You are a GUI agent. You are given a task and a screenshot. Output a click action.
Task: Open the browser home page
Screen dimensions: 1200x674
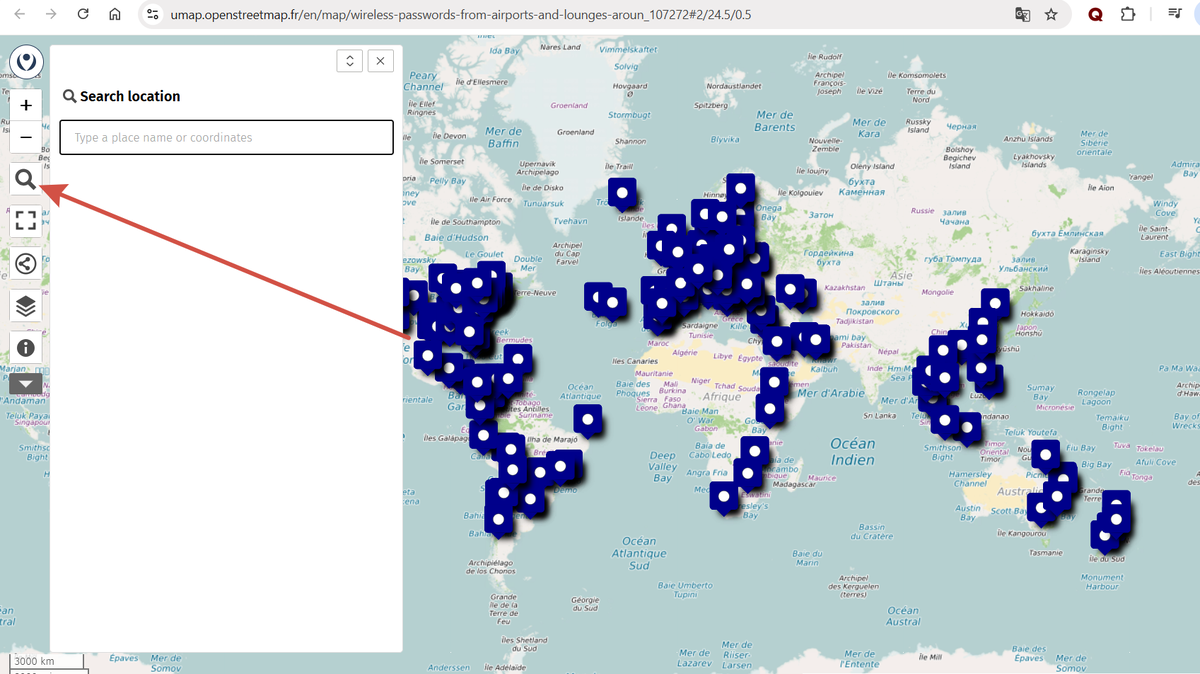[x=115, y=15]
